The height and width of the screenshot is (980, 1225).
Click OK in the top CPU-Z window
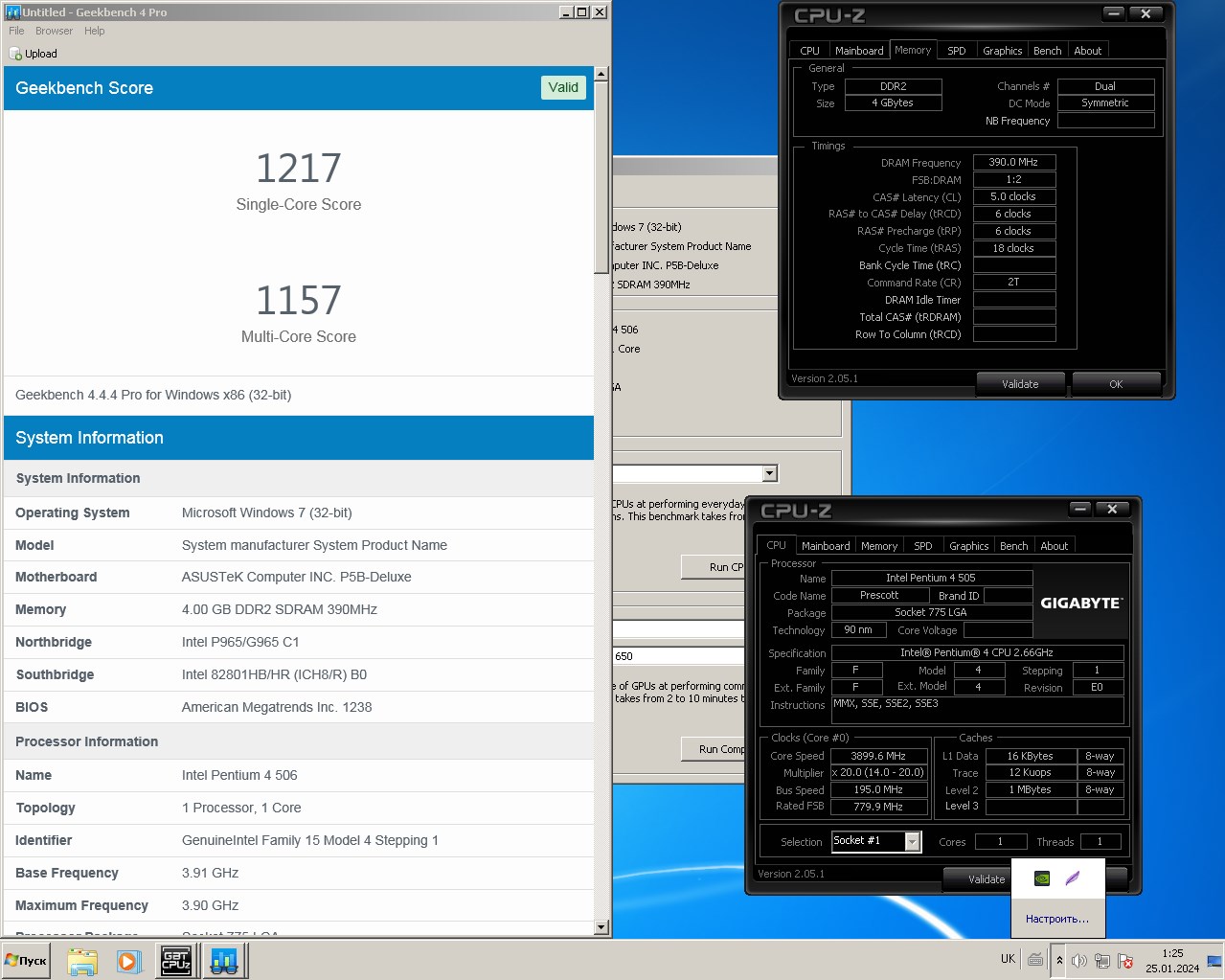pos(1116,384)
